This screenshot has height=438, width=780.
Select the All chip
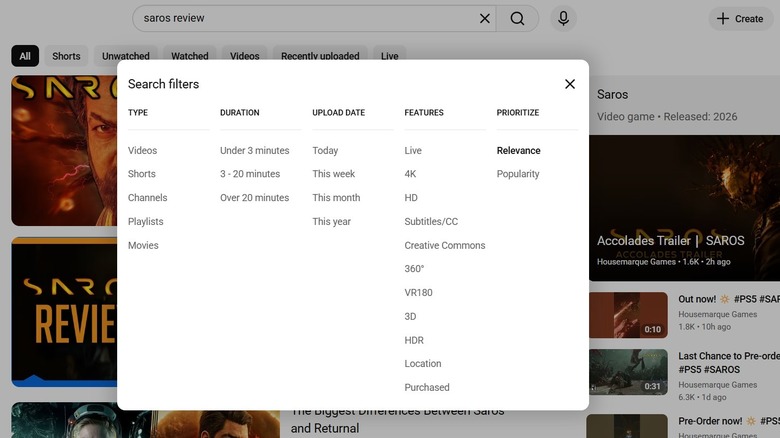pyautogui.click(x=25, y=56)
